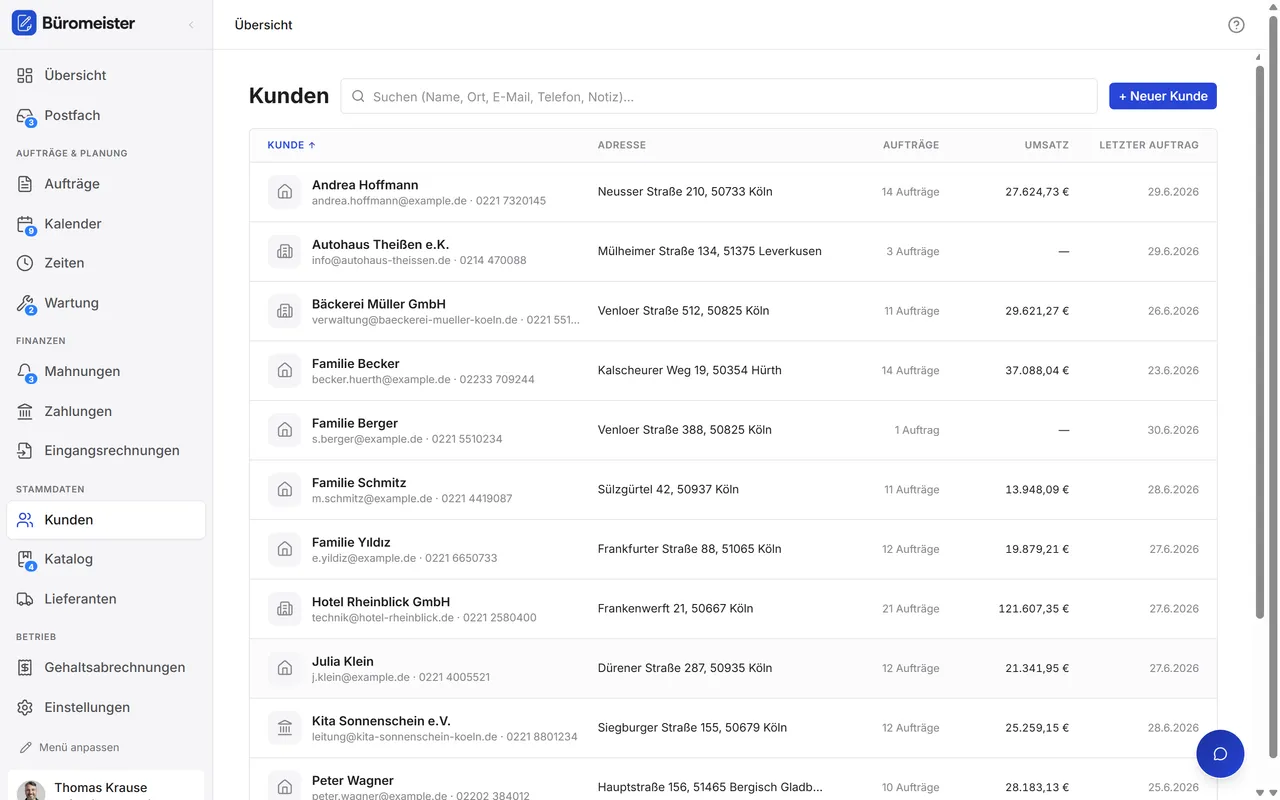1280x800 pixels.
Task: Click building icon next to Bäckerei Müller GmbH
Action: [284, 311]
